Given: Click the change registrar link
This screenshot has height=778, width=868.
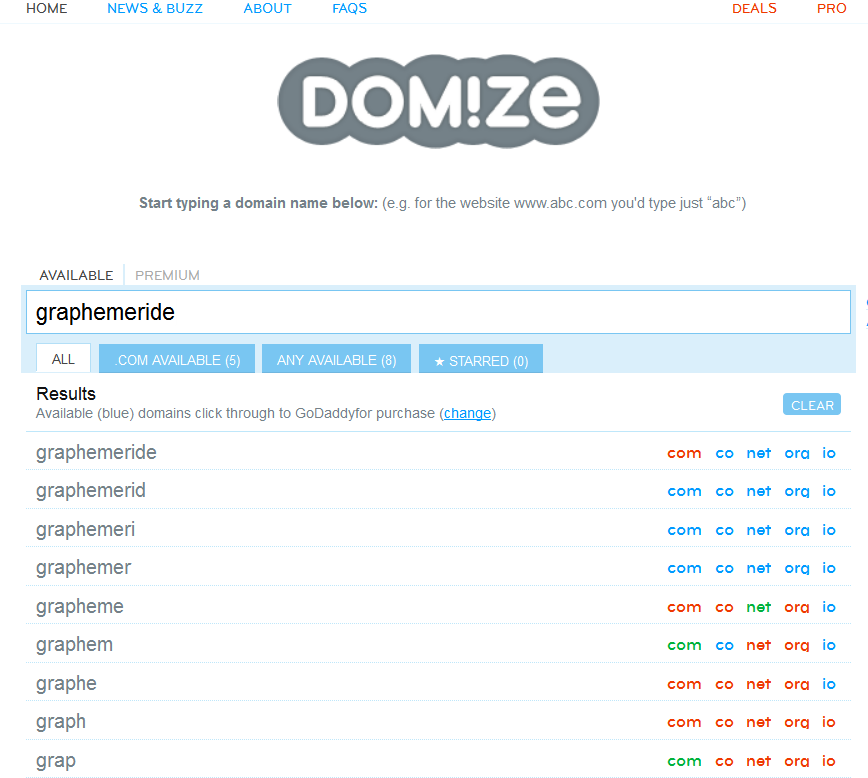Looking at the screenshot, I should coord(467,413).
